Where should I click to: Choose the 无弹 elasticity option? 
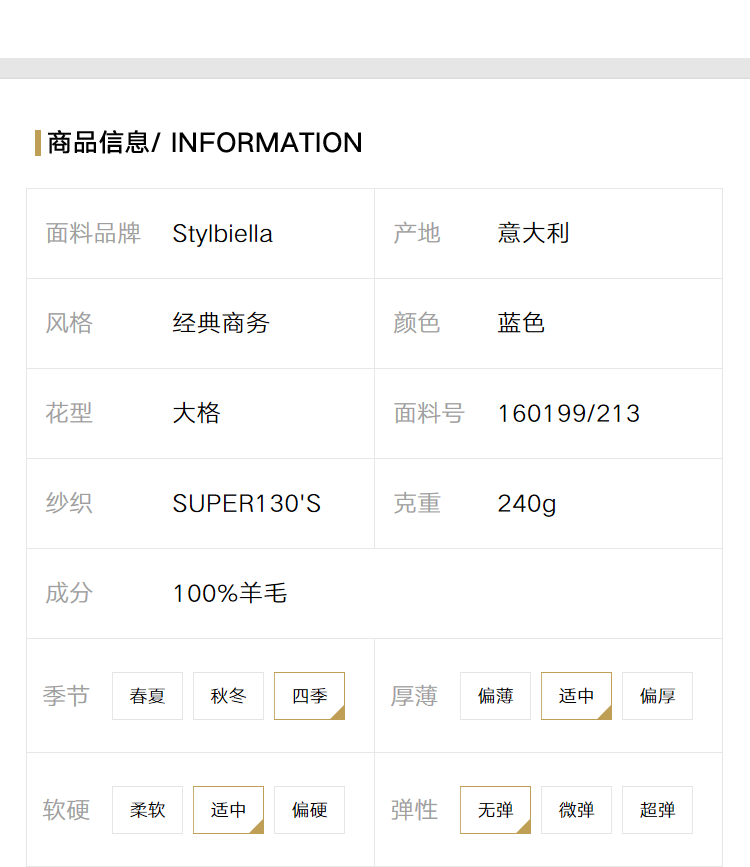(x=496, y=809)
